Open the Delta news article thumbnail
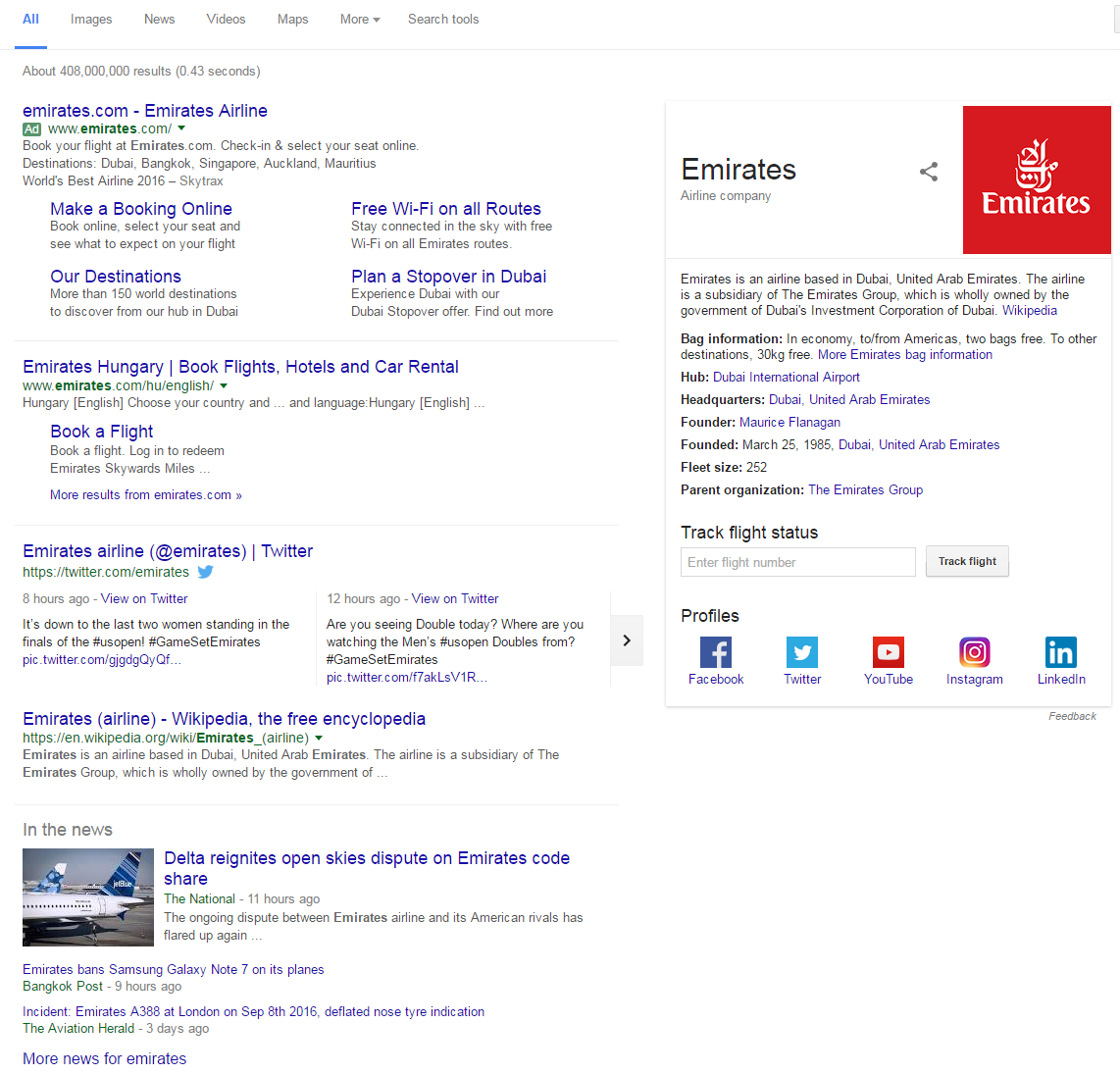The image size is (1120, 1074). (88, 897)
